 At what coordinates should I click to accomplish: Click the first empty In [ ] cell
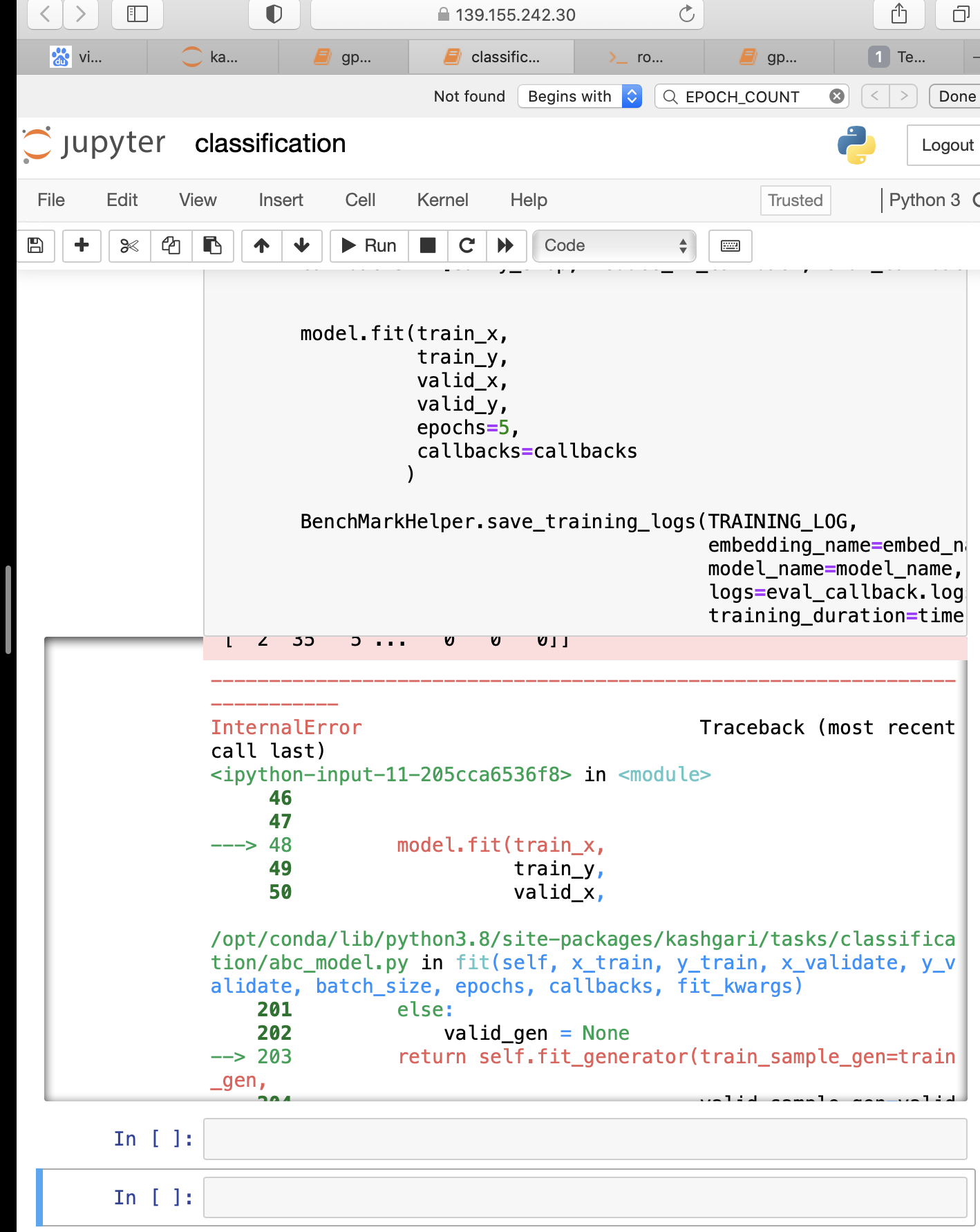pos(585,1139)
